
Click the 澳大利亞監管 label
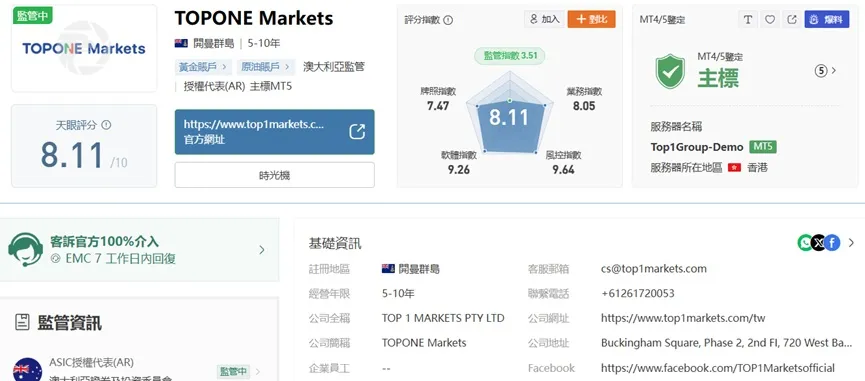[334, 67]
